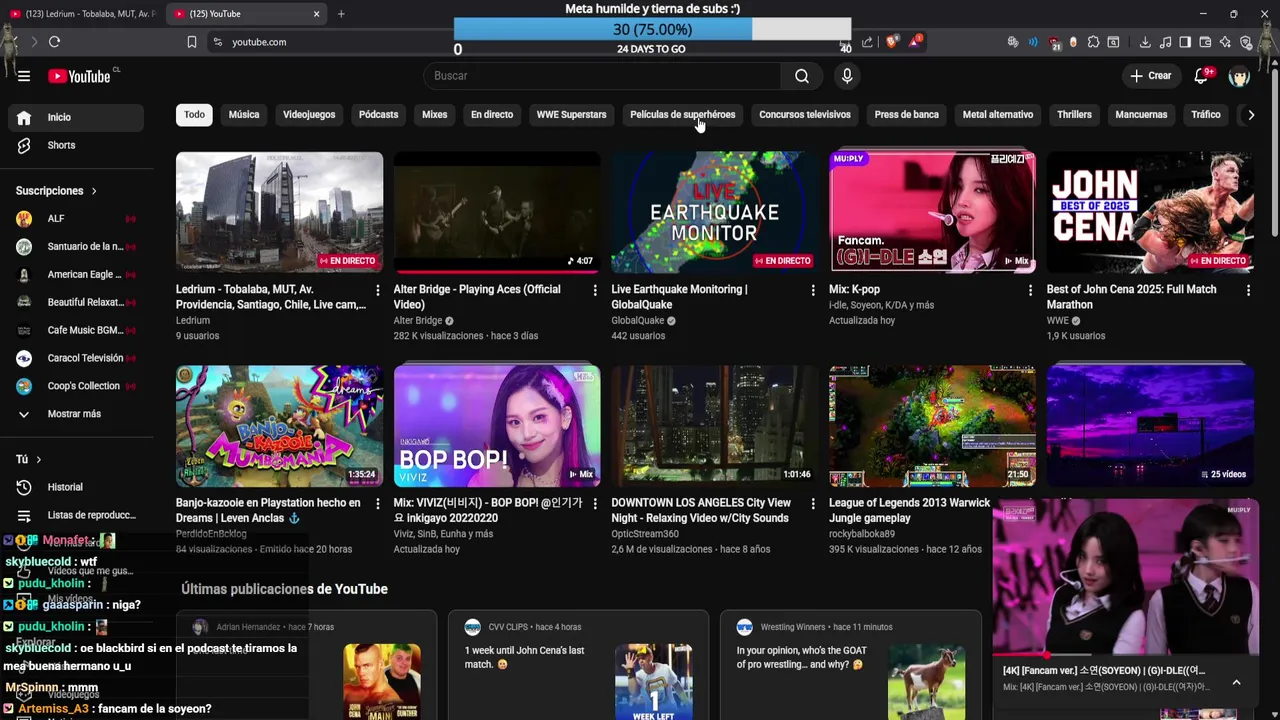Click the youtube.com address bar

click(x=259, y=42)
